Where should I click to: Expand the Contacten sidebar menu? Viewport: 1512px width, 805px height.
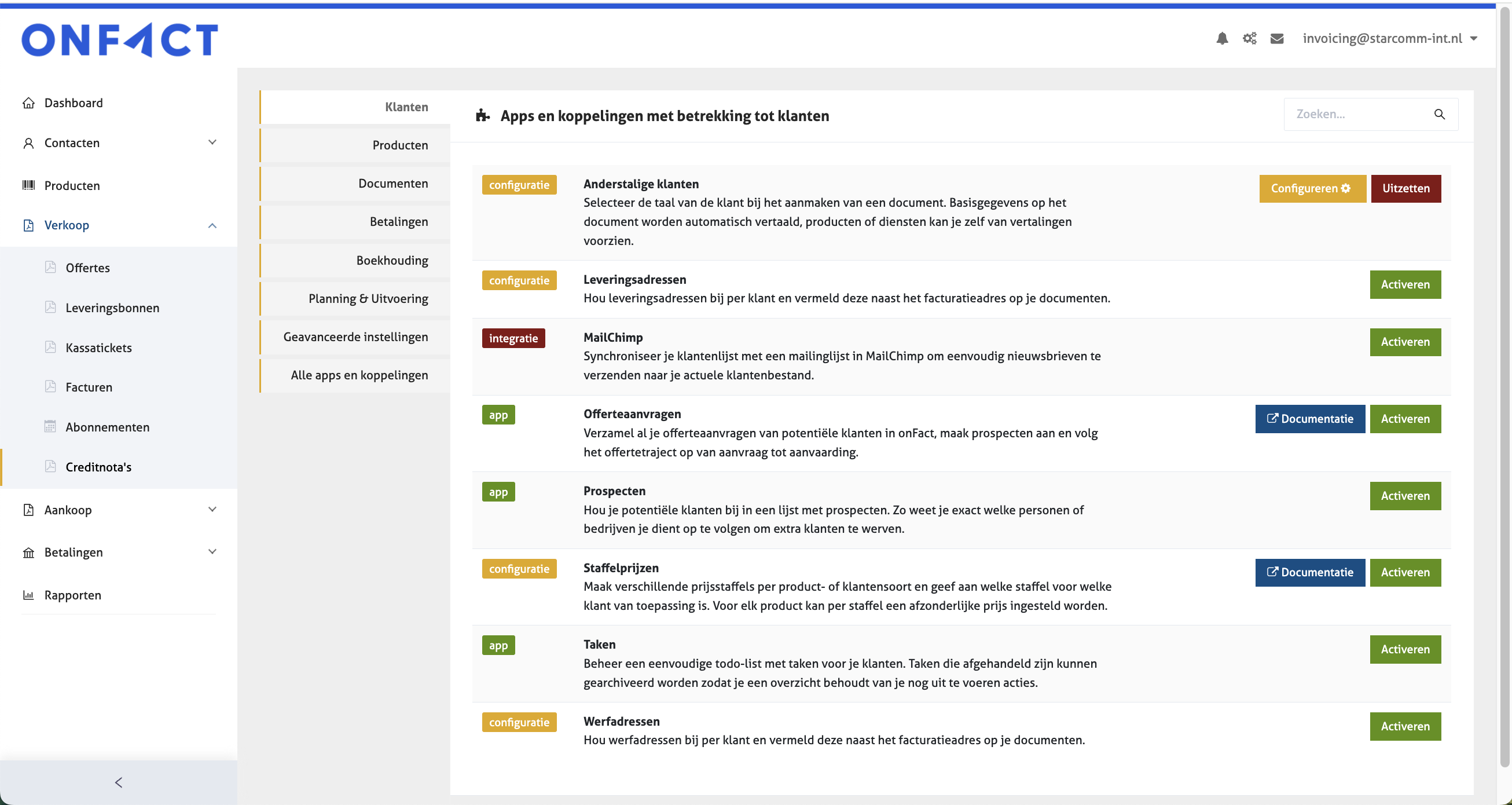tap(212, 142)
